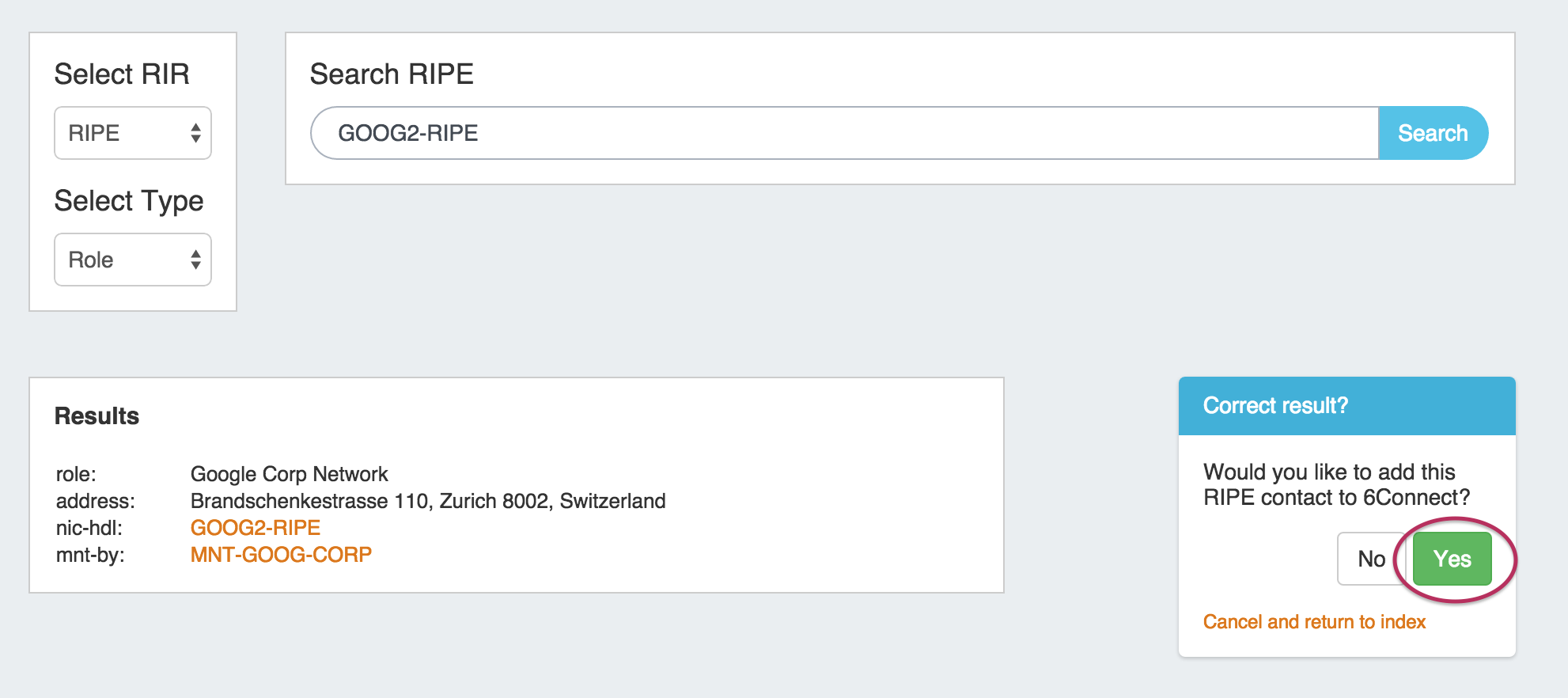The image size is (1568, 698).
Task: Open the GOOG2-RIPE nic-hdl link
Action: tap(256, 528)
